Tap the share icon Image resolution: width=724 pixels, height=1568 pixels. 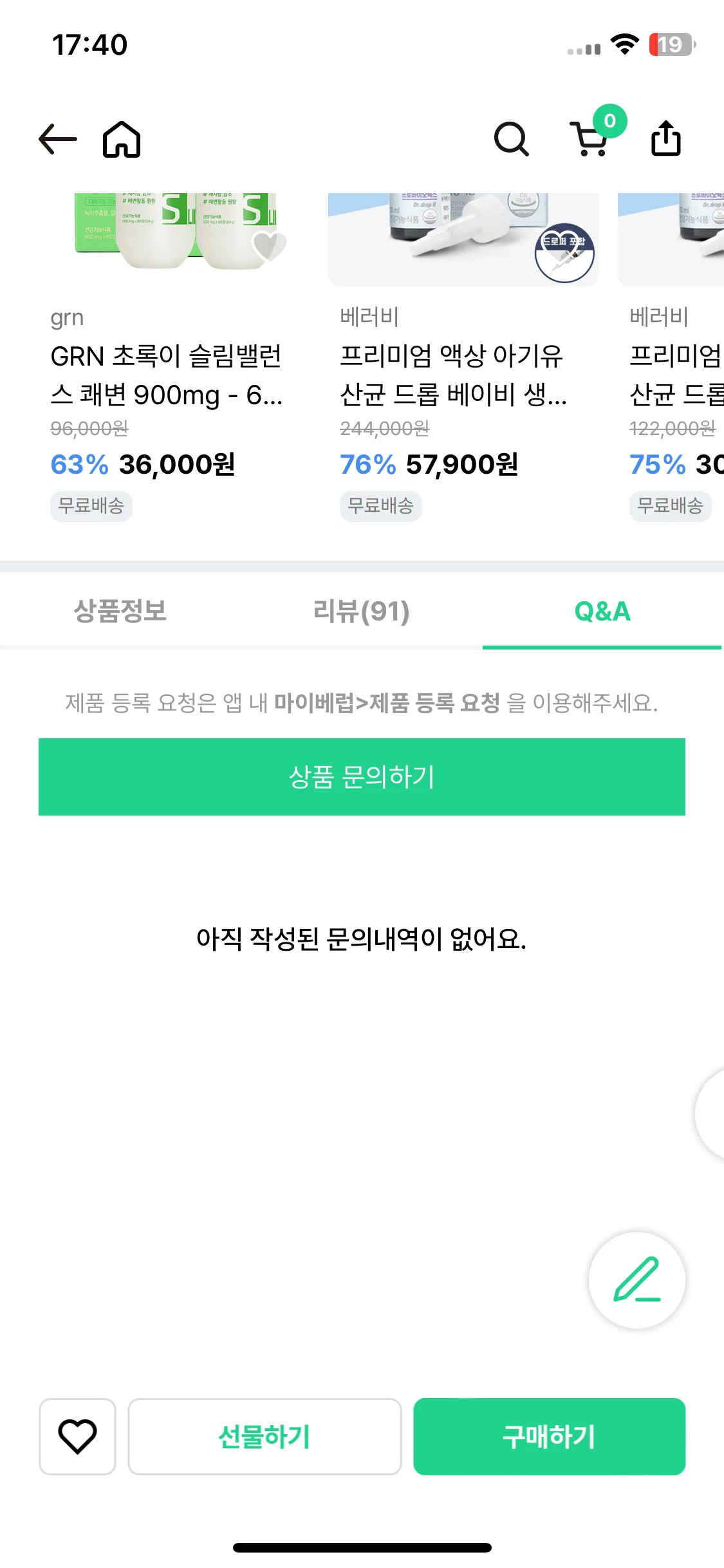[x=666, y=138]
